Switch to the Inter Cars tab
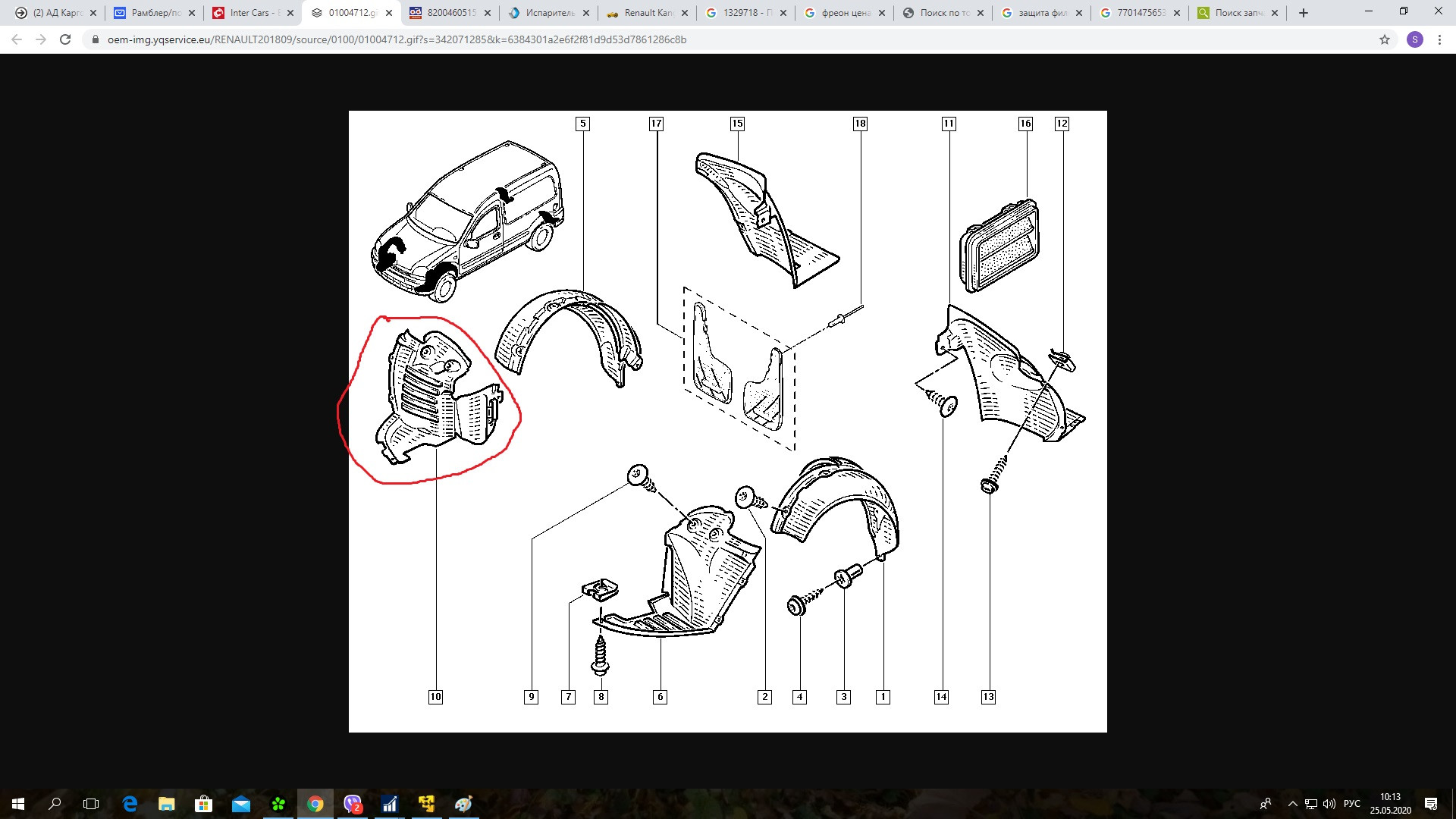 (249, 13)
